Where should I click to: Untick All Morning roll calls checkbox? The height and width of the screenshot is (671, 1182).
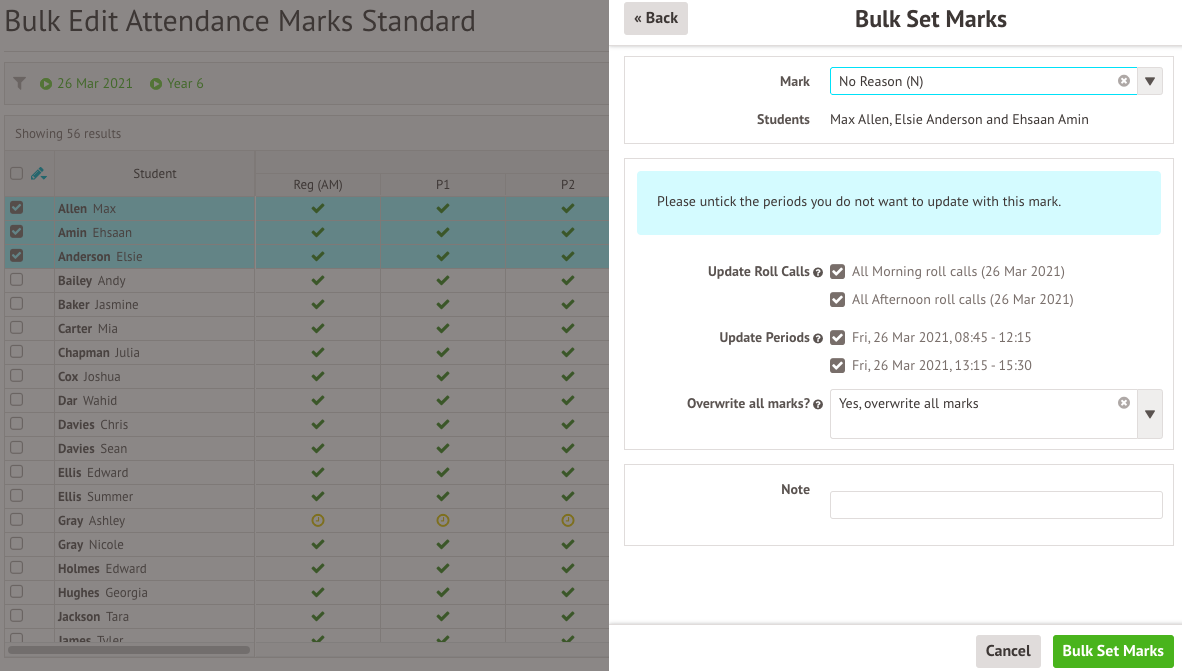(838, 271)
